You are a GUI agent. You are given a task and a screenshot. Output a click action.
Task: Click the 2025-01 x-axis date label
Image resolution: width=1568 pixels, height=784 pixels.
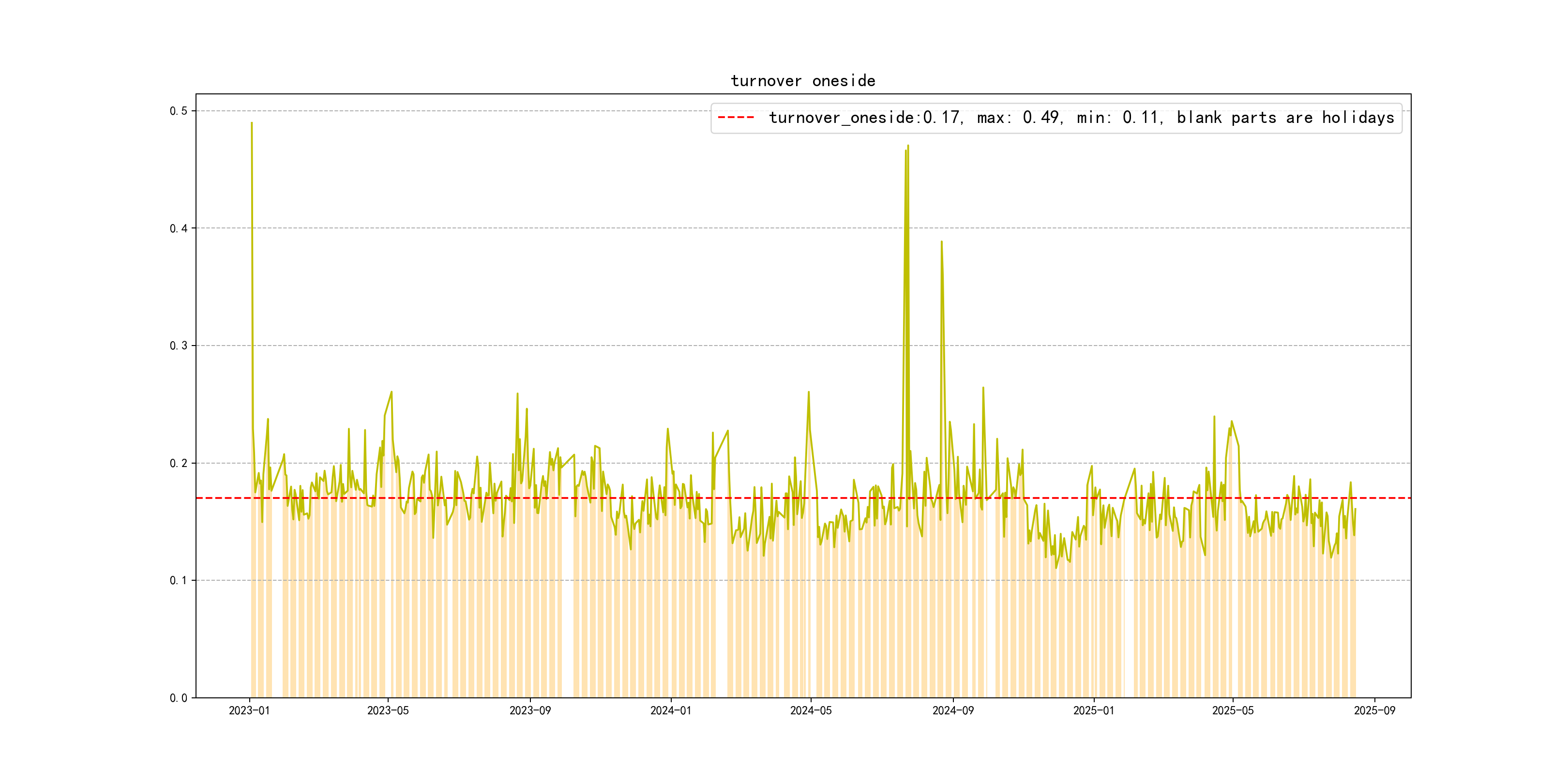point(1093,710)
